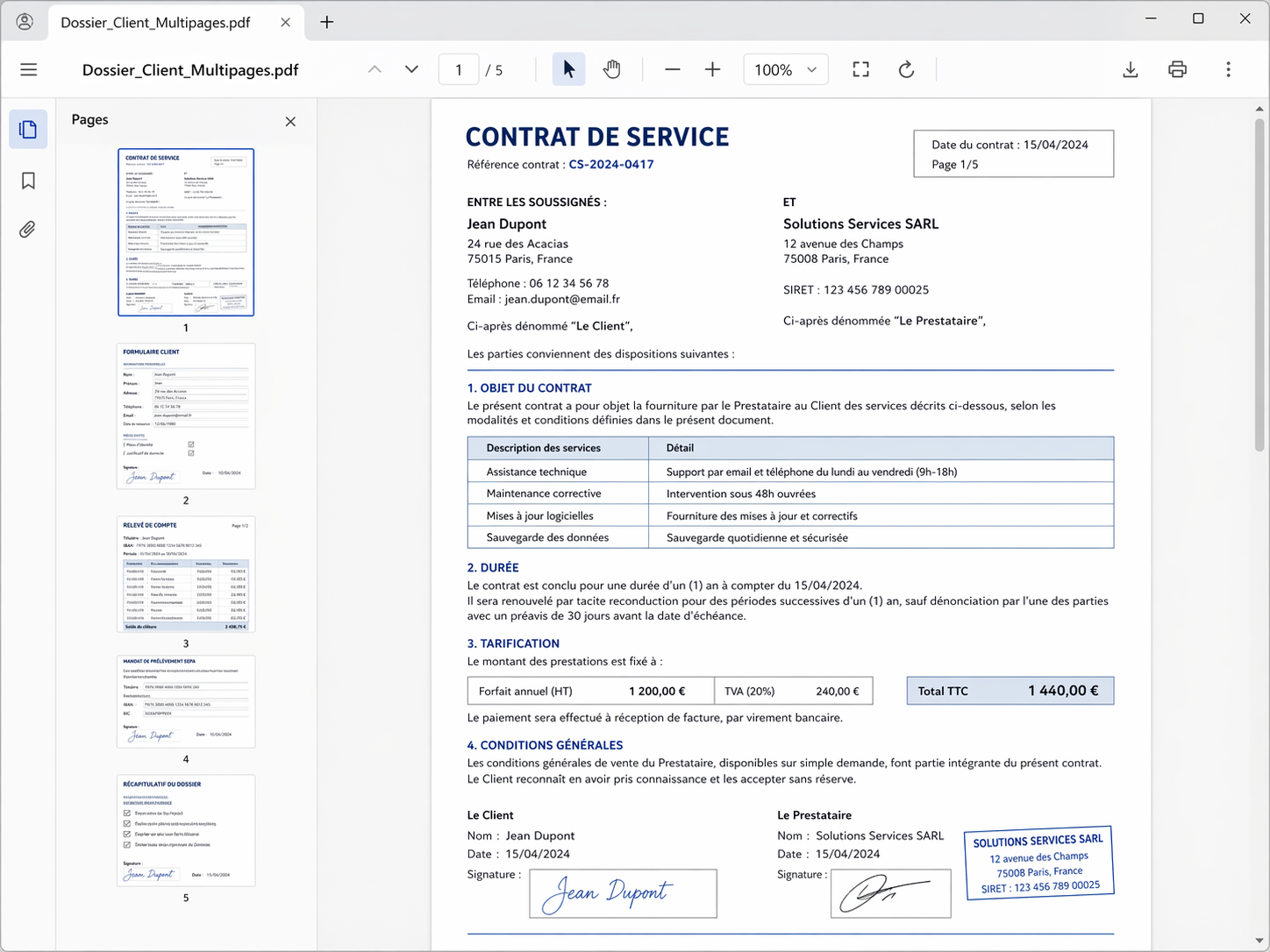Image resolution: width=1270 pixels, height=952 pixels.
Task: Print the contract document
Action: pyautogui.click(x=1177, y=69)
